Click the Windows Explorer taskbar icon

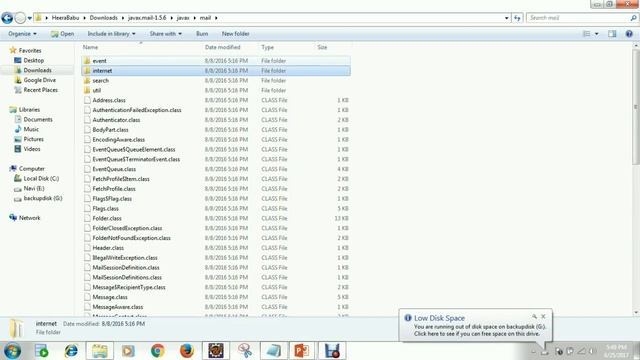(100, 351)
